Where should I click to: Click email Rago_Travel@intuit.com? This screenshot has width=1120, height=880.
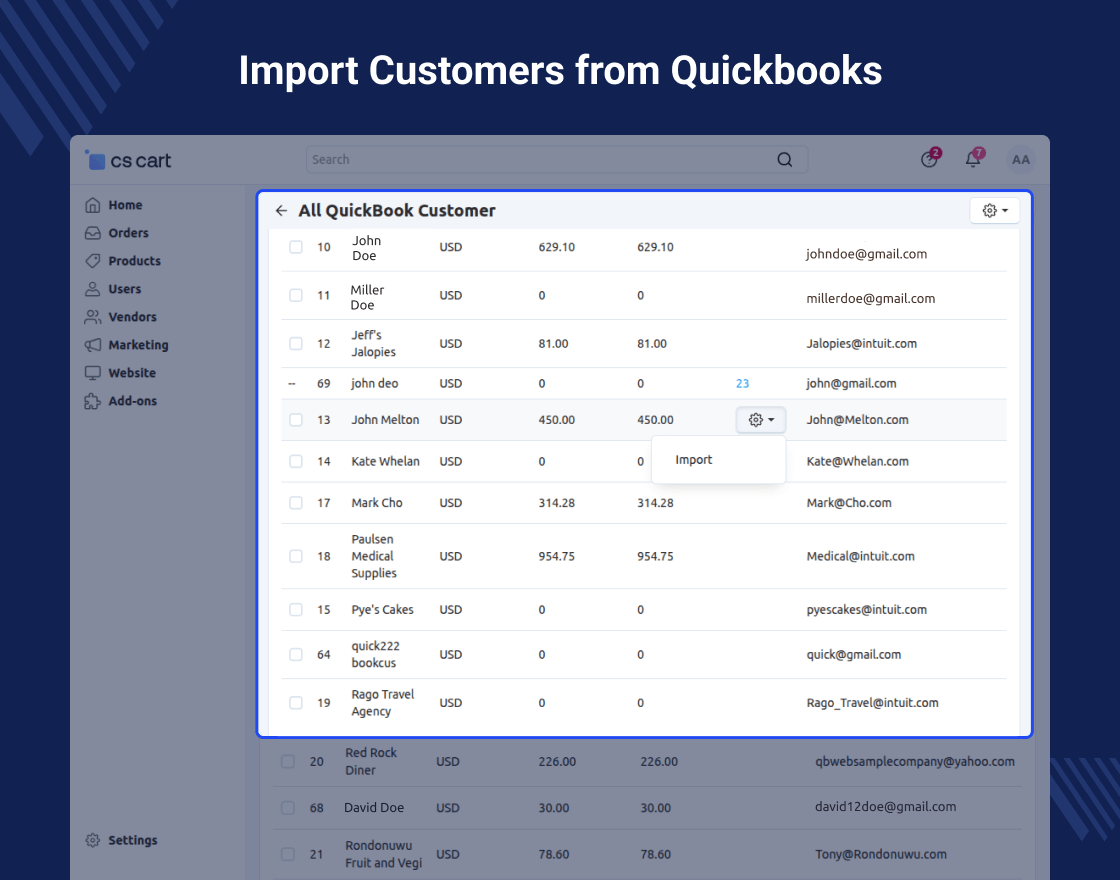click(872, 703)
